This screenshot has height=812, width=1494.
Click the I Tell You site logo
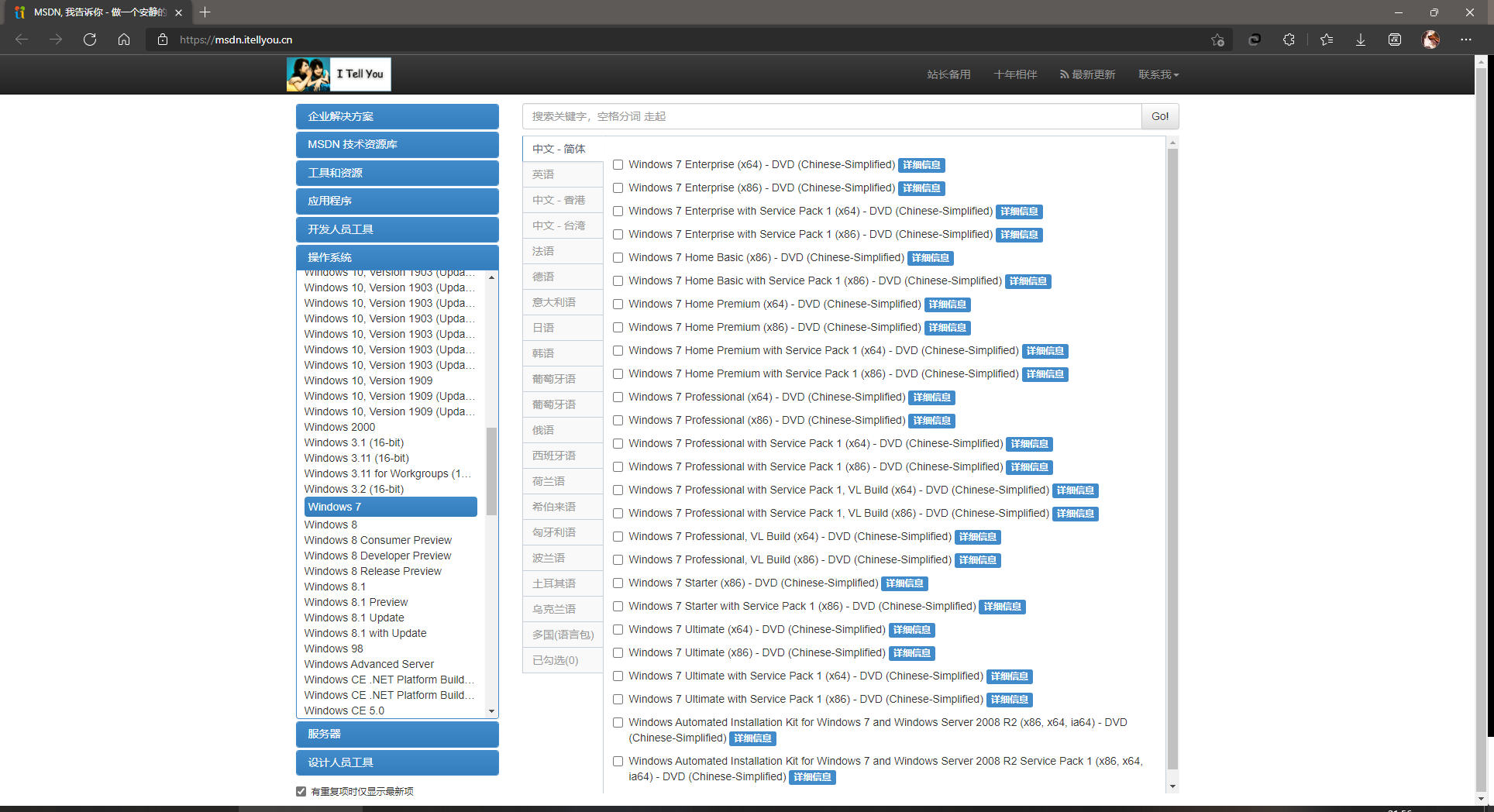point(339,74)
